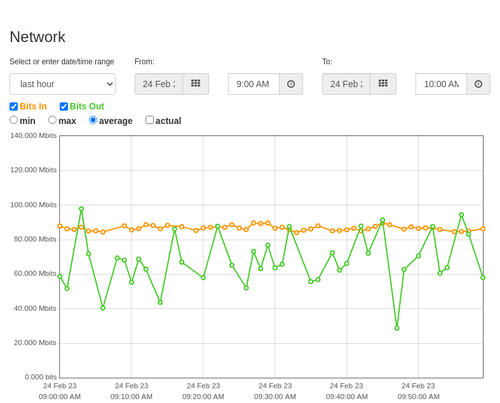Viewport: 500px width, 403px height.
Task: Click the Bits In orange label
Action: point(33,106)
